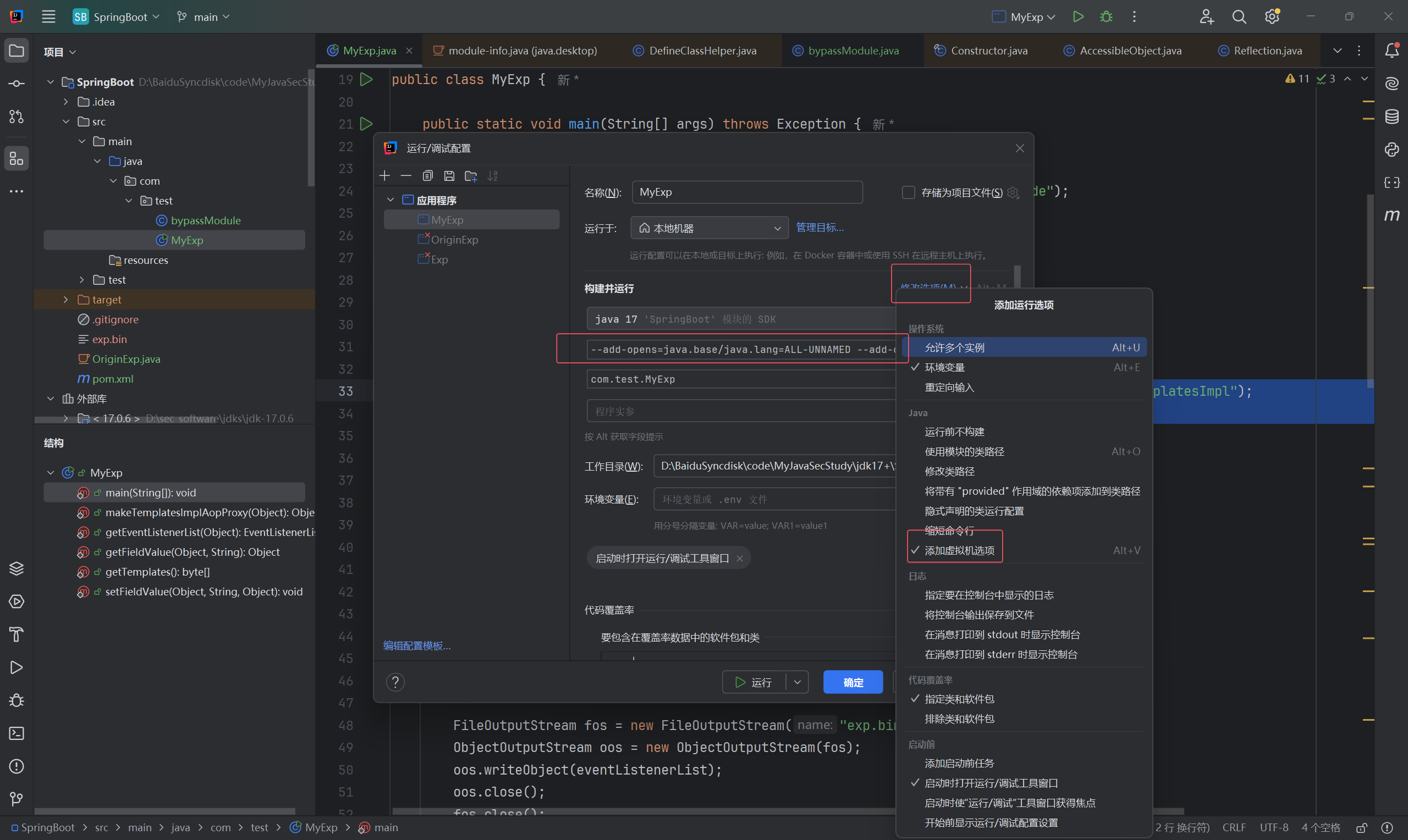The image size is (1408, 840).
Task: Click the 名称 input field containing MyExp
Action: 747,192
